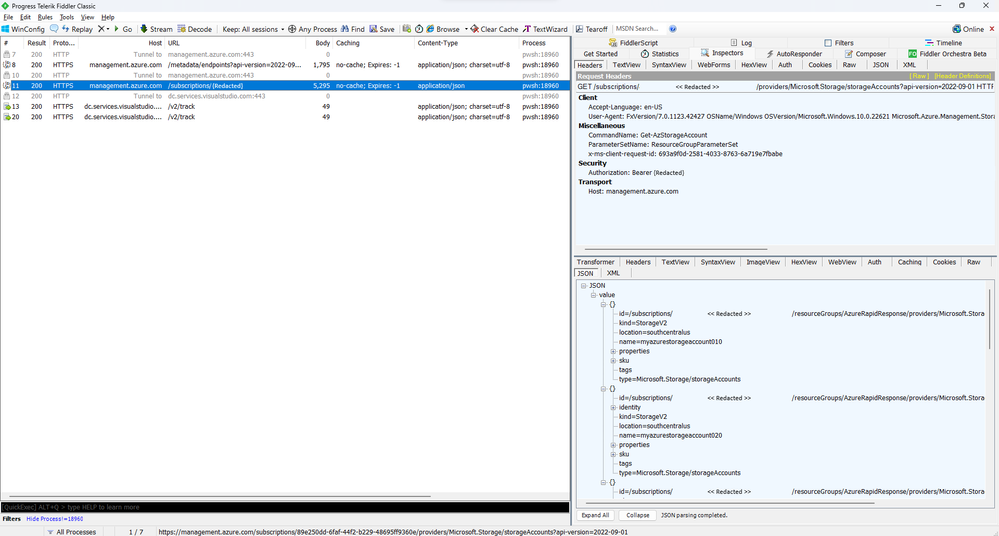Screen dimensions: 999x536
Task: Open Find sessions dialog
Action: [353, 29]
